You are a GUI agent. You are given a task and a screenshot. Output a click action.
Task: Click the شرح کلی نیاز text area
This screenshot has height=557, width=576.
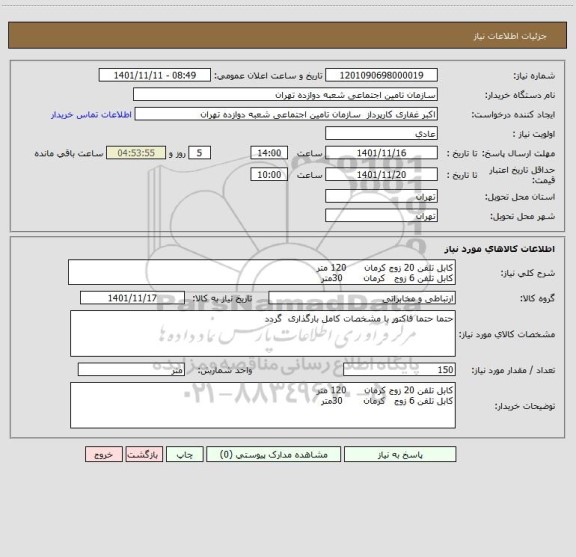[262, 272]
